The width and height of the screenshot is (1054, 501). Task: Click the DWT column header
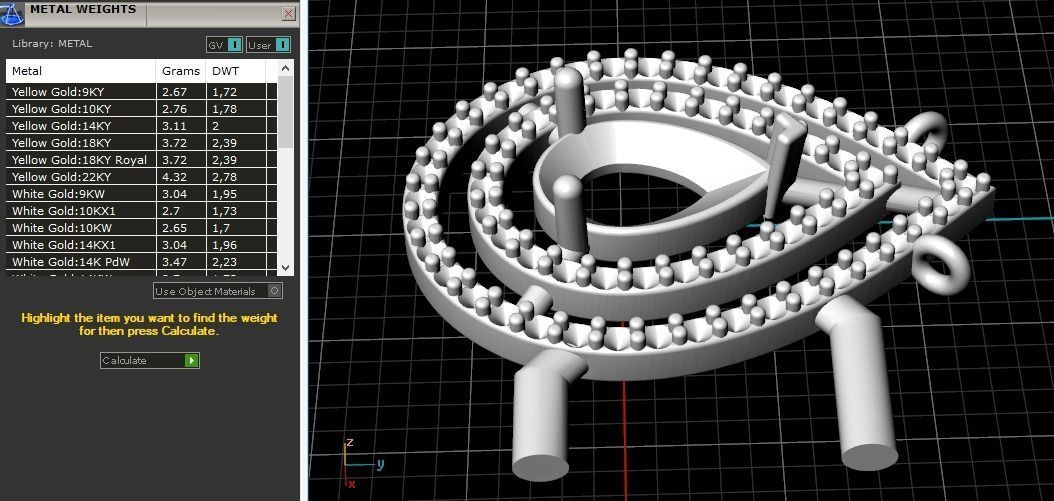(x=237, y=71)
